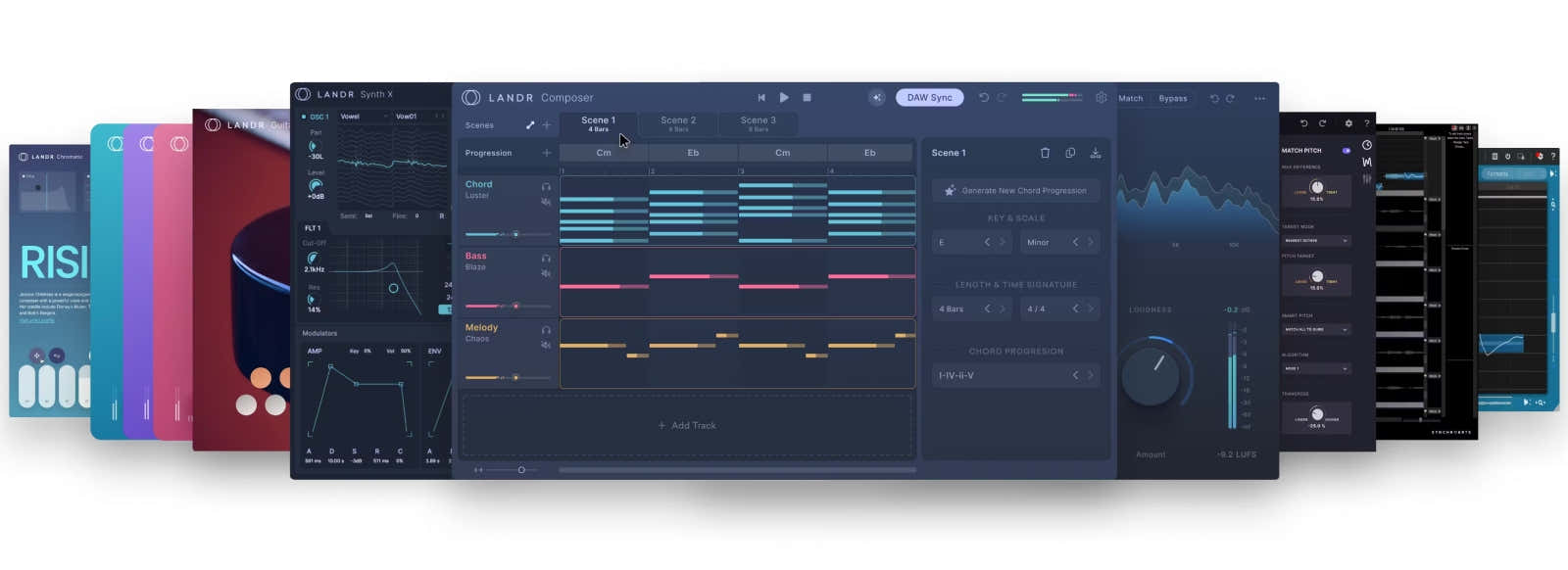
Task: Select next scale after Minor
Action: coord(1090,242)
